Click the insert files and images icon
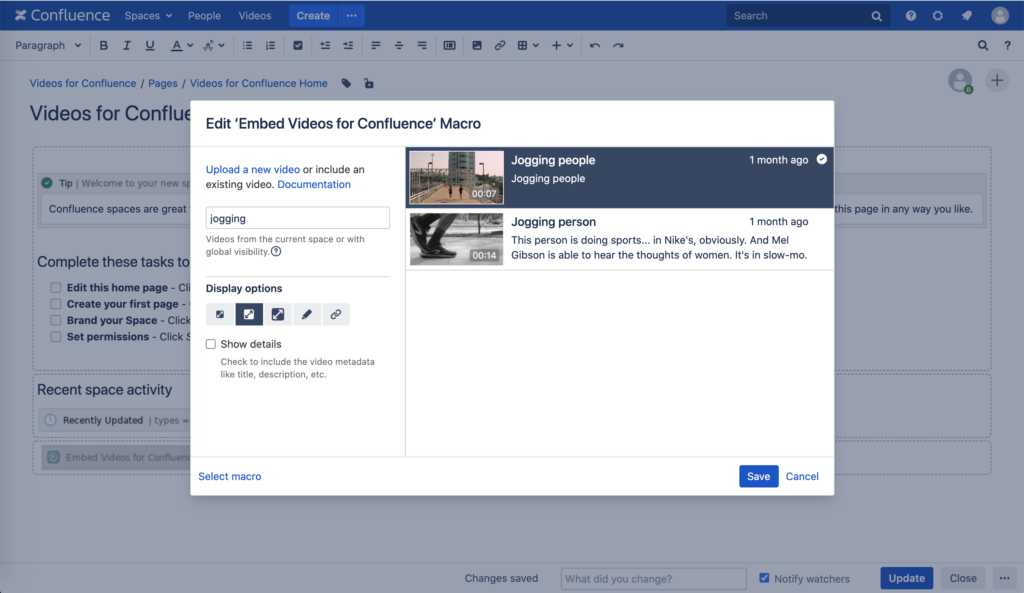The height and width of the screenshot is (593, 1024). [477, 46]
